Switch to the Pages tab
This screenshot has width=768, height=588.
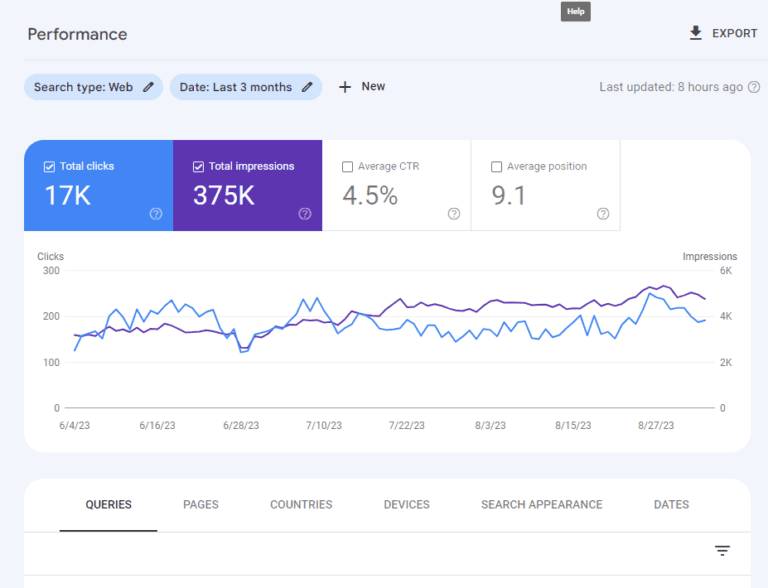coord(201,505)
